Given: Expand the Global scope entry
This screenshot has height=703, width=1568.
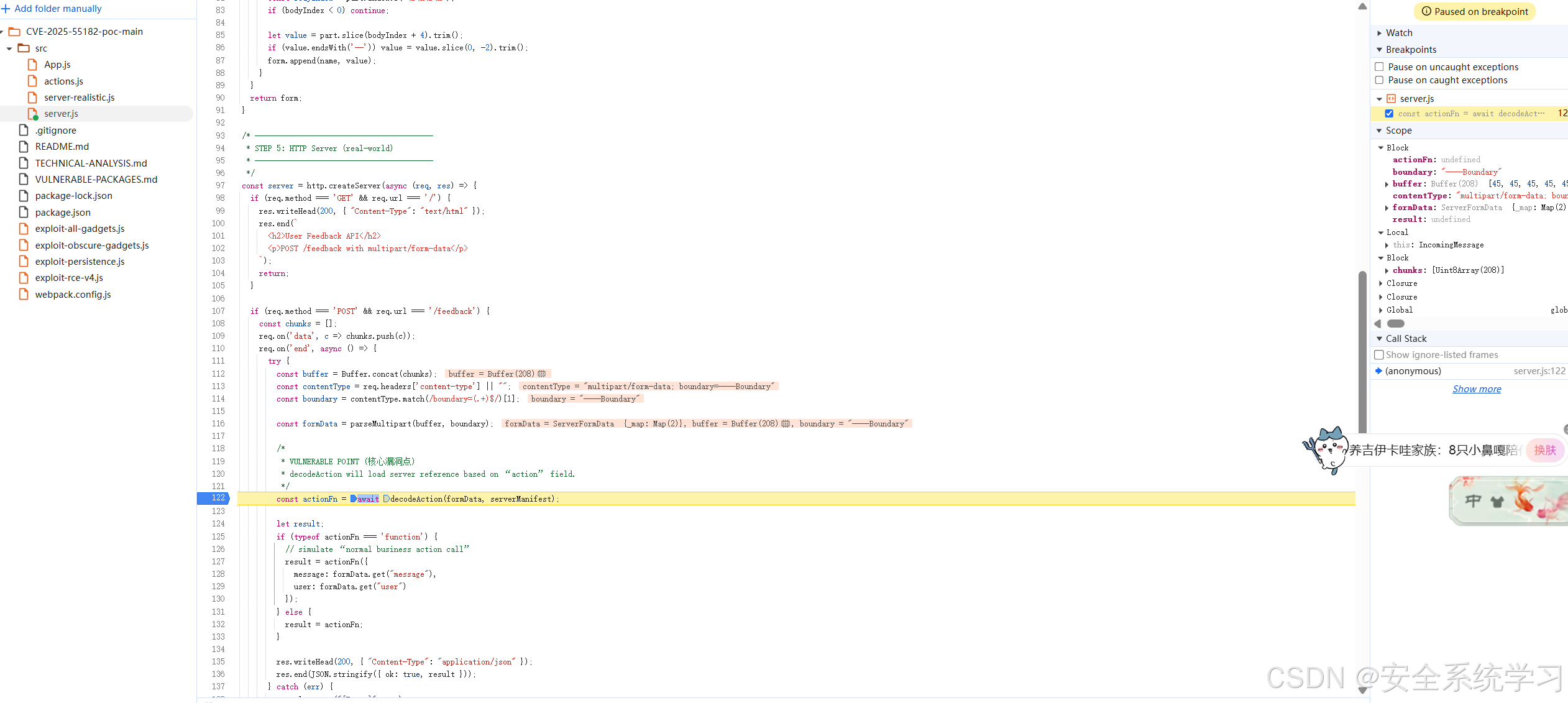Looking at the screenshot, I should (1381, 310).
